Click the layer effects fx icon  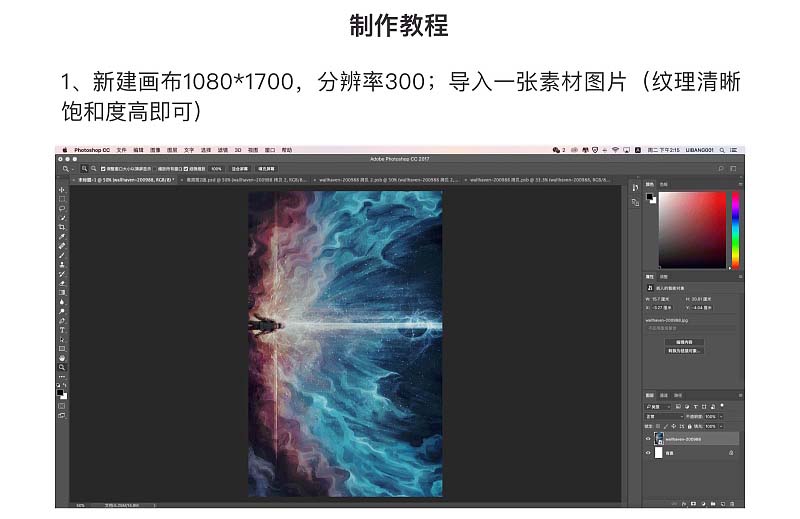(684, 504)
